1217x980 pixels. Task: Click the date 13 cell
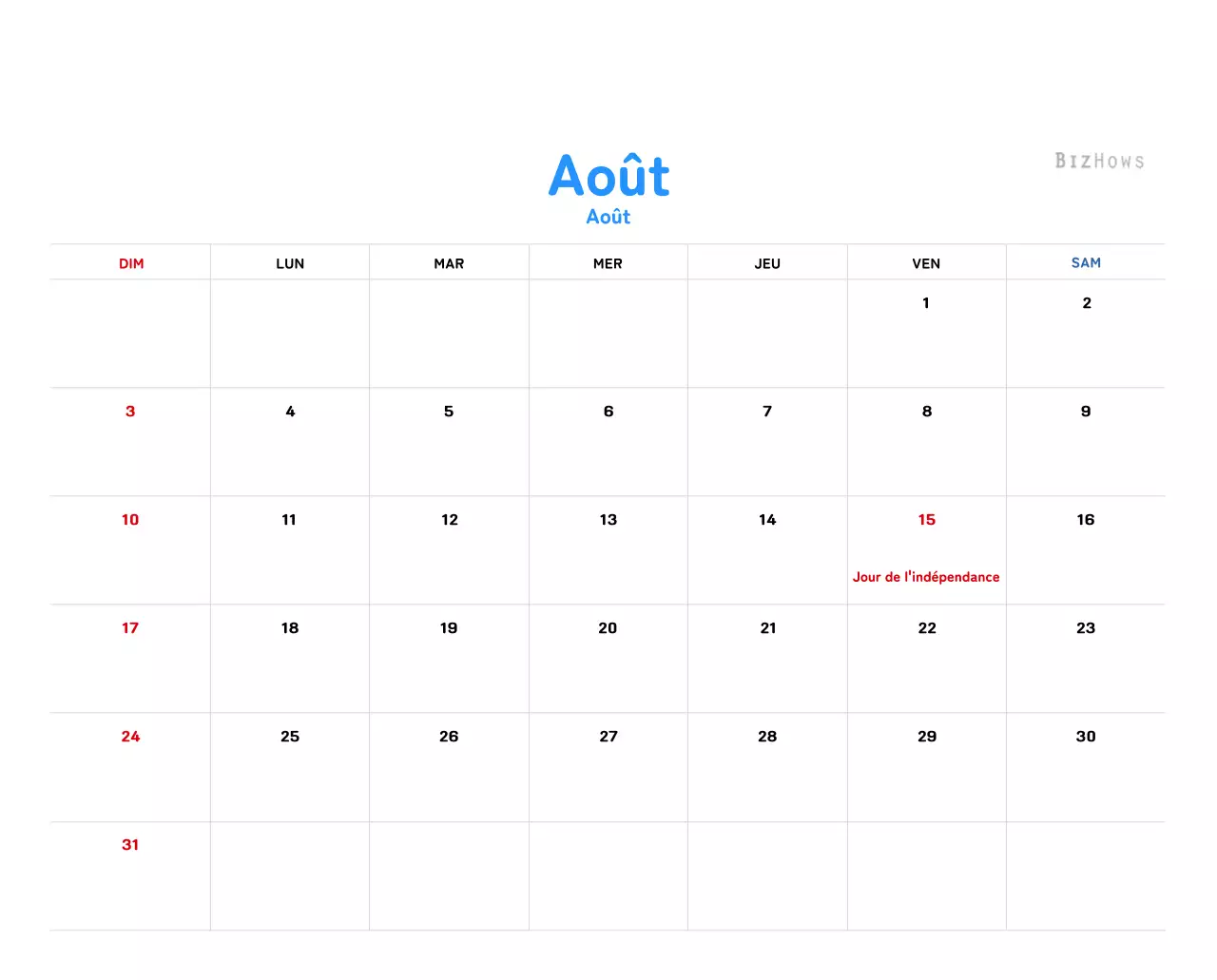click(x=608, y=520)
